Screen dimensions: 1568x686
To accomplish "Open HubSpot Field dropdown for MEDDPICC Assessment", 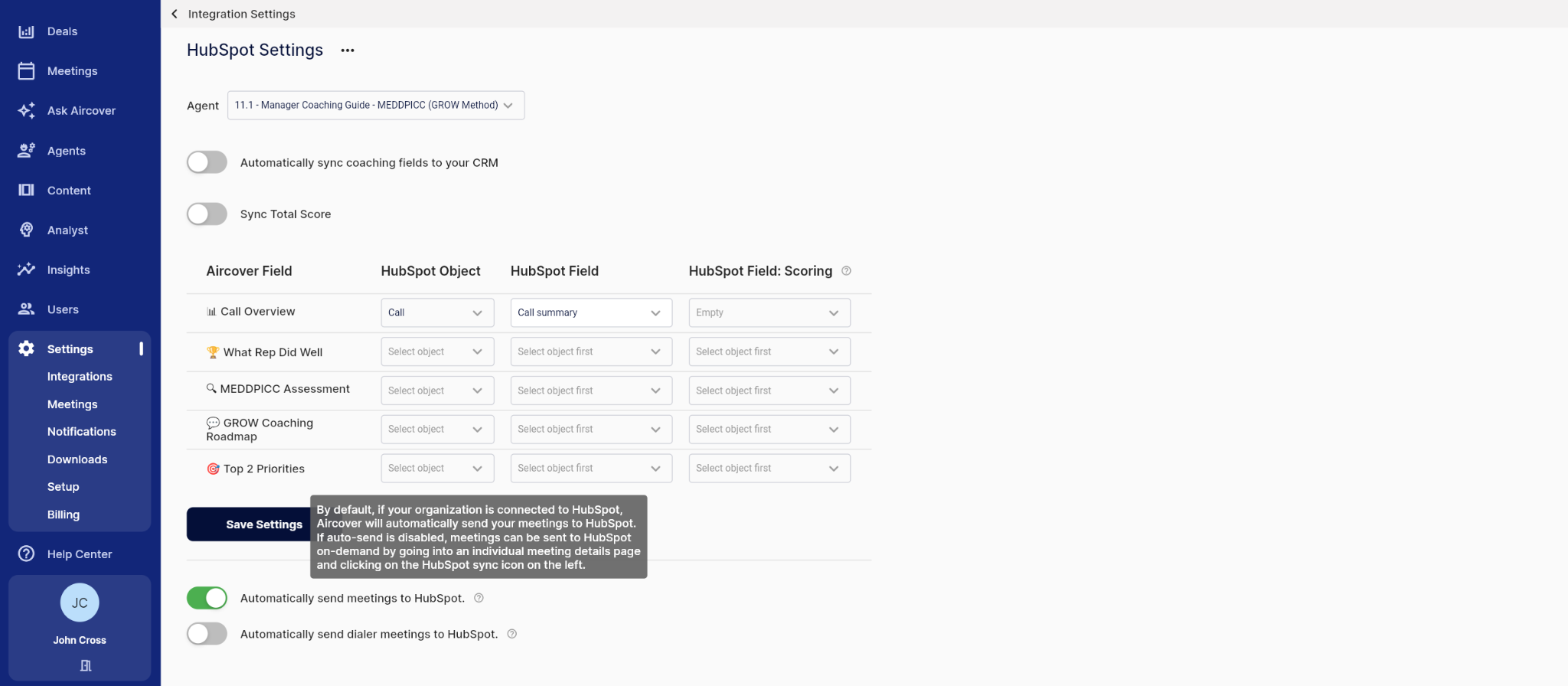I will (x=591, y=390).
